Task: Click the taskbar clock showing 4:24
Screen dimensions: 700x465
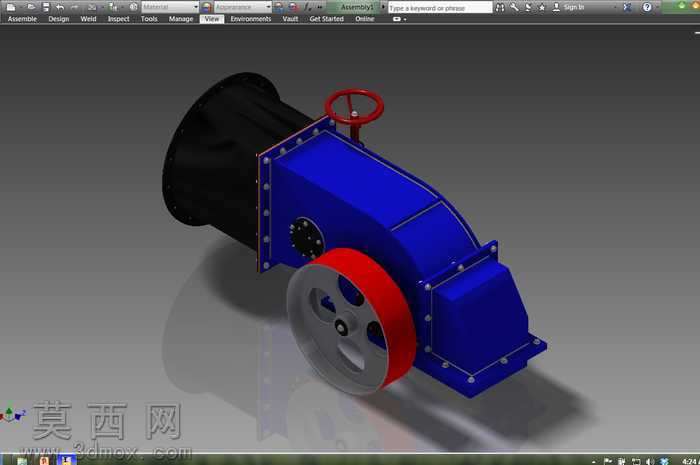Action: (690, 461)
